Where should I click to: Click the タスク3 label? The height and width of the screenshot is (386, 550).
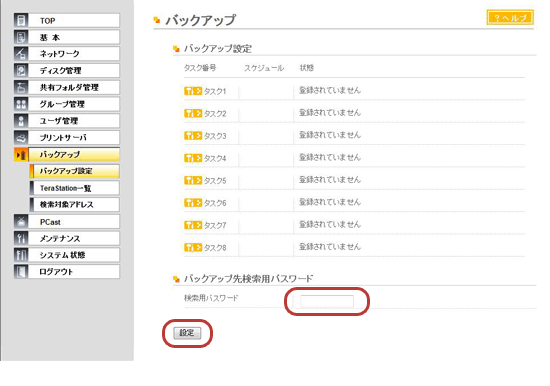click(215, 136)
